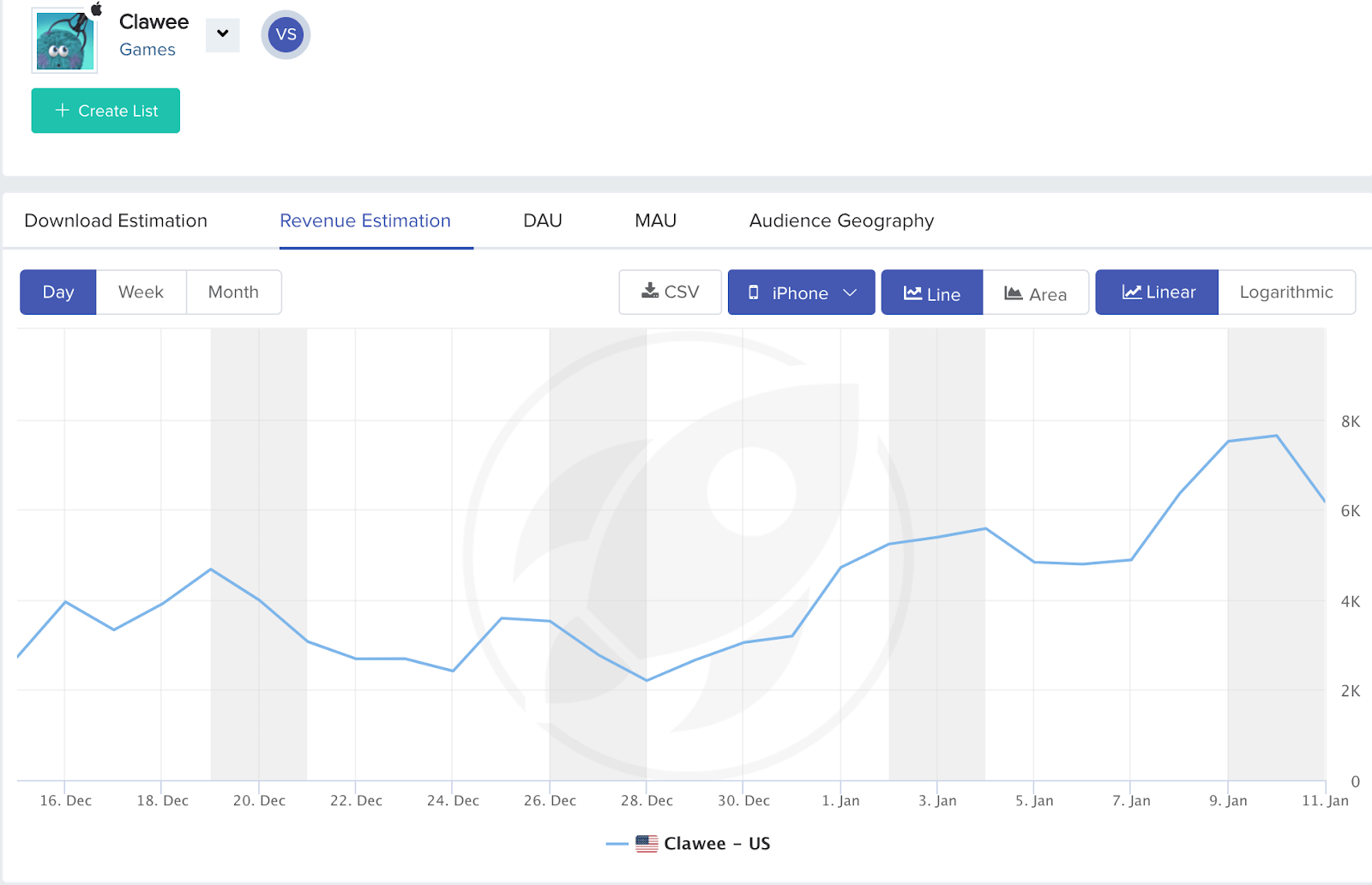Click the 9. Jan date label
1372x885 pixels.
(1228, 801)
